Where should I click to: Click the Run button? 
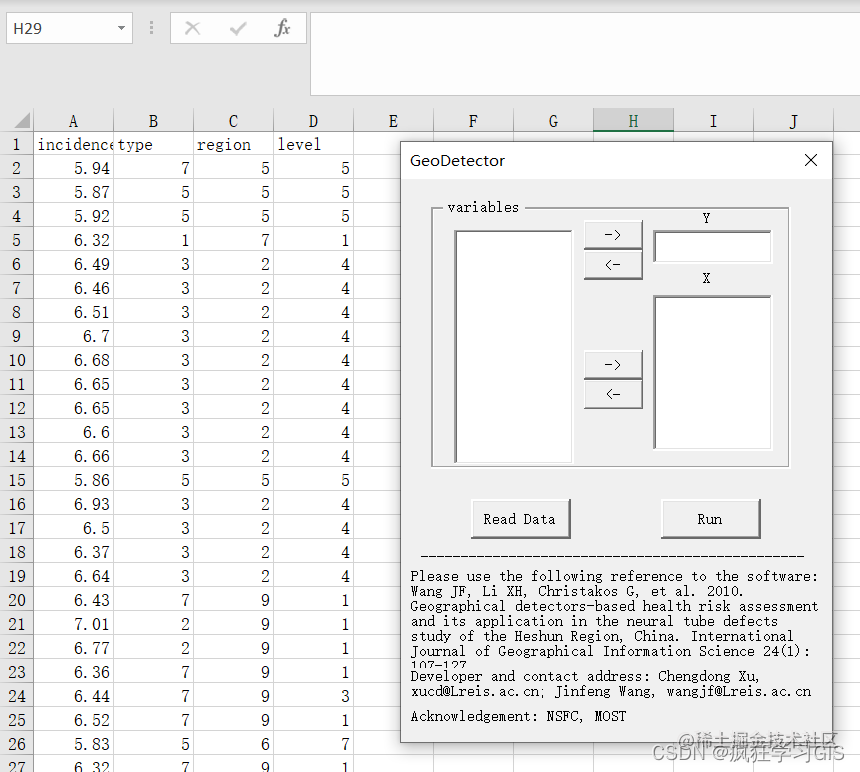coord(710,519)
